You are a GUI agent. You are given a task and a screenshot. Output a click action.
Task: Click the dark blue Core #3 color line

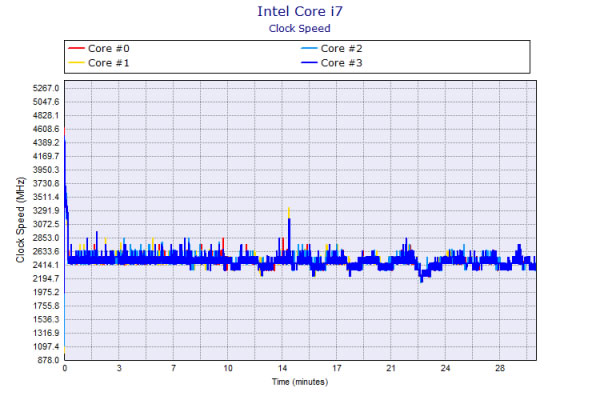(309, 63)
